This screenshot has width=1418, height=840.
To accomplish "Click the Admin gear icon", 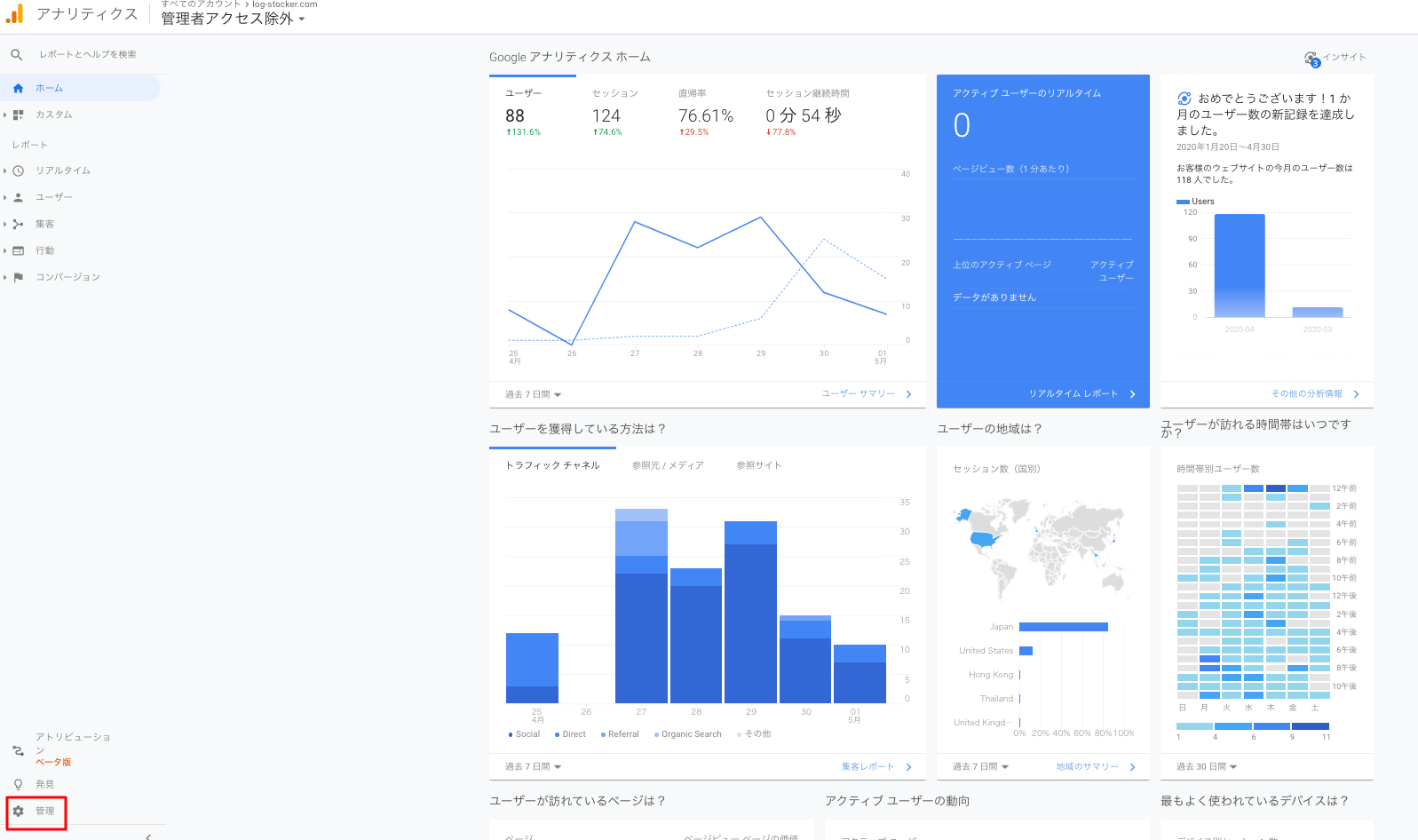I will pos(18,811).
